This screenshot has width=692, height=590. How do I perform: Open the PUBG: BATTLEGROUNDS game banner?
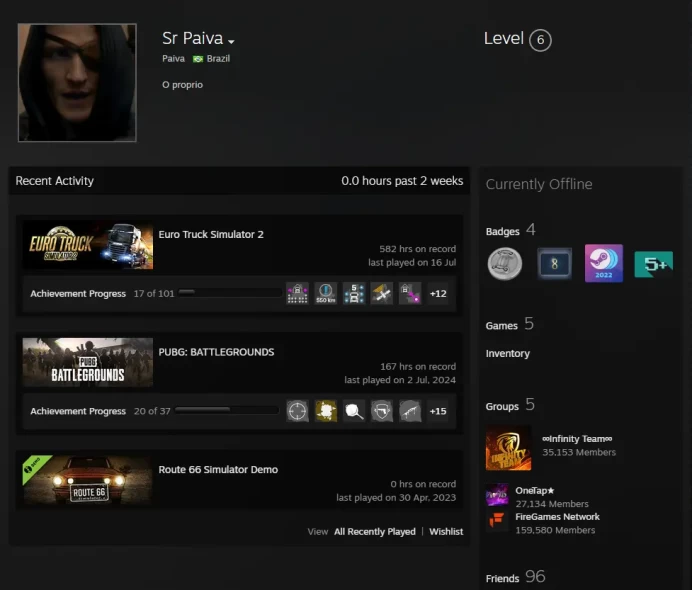point(88,362)
